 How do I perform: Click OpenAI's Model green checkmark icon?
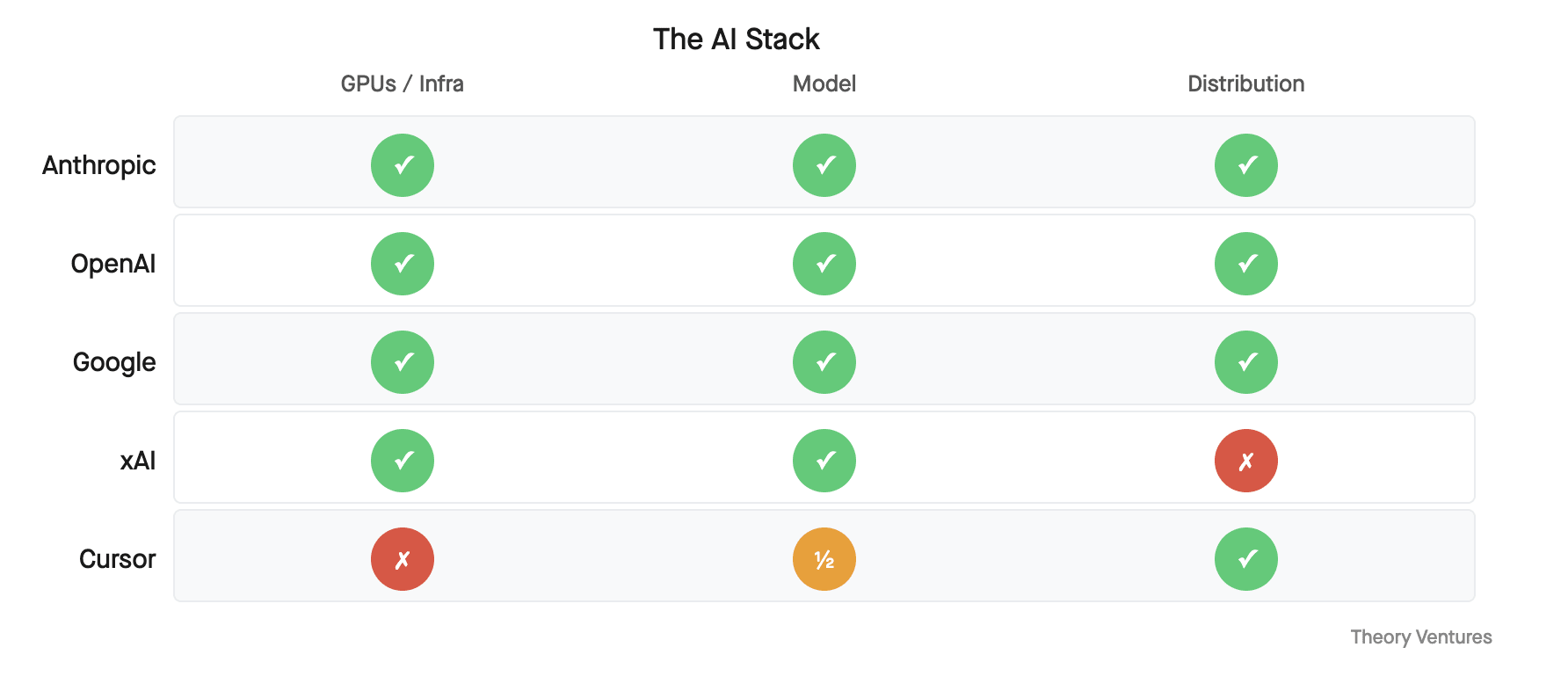pyautogui.click(x=824, y=264)
